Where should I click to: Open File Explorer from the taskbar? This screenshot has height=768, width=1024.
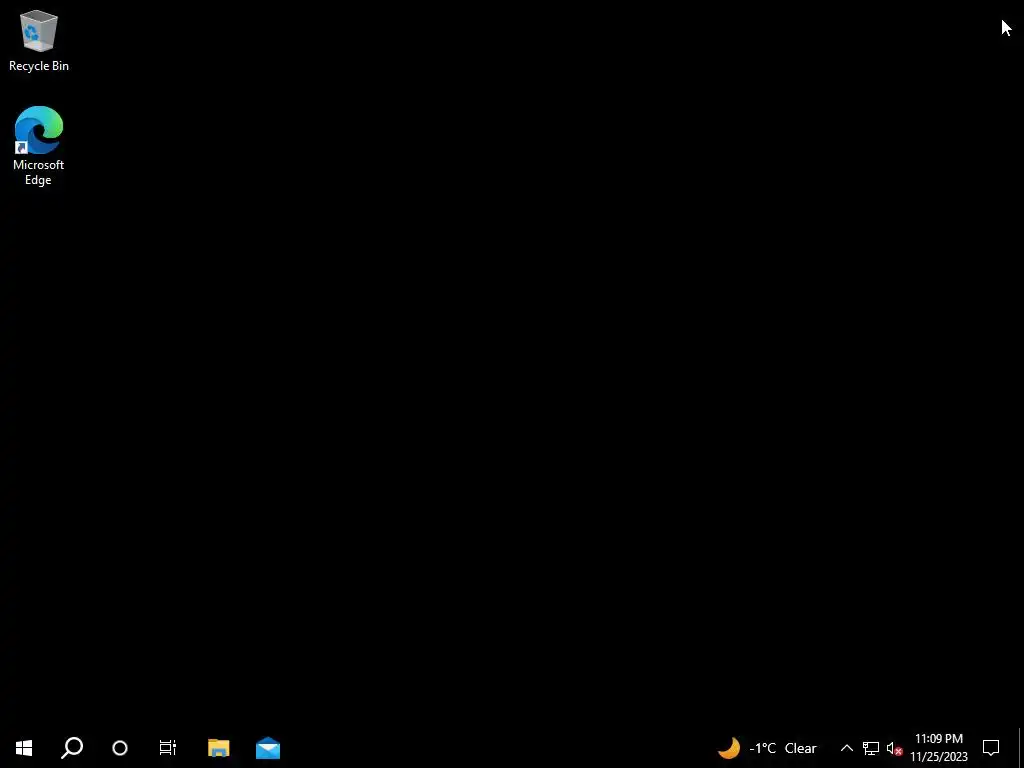(x=219, y=748)
